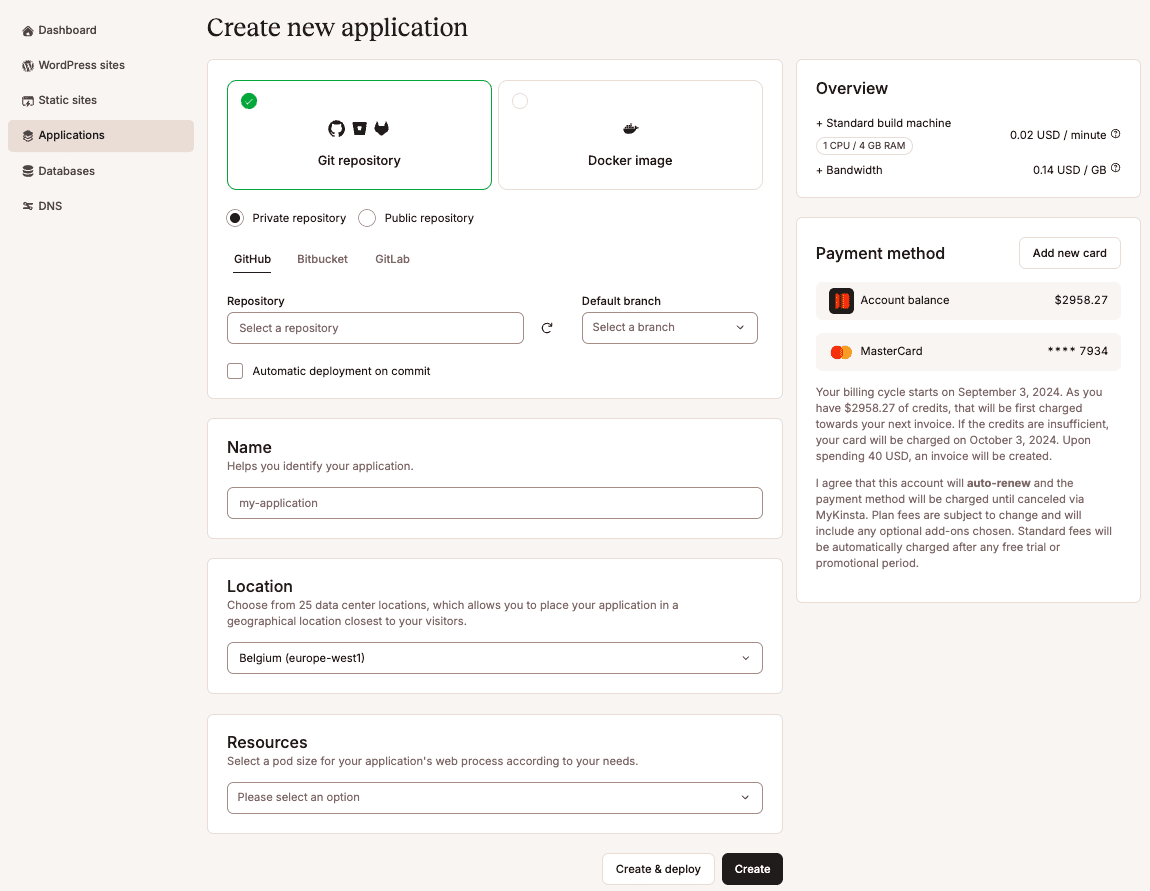Switch to the Bitbucket tab

(x=322, y=259)
